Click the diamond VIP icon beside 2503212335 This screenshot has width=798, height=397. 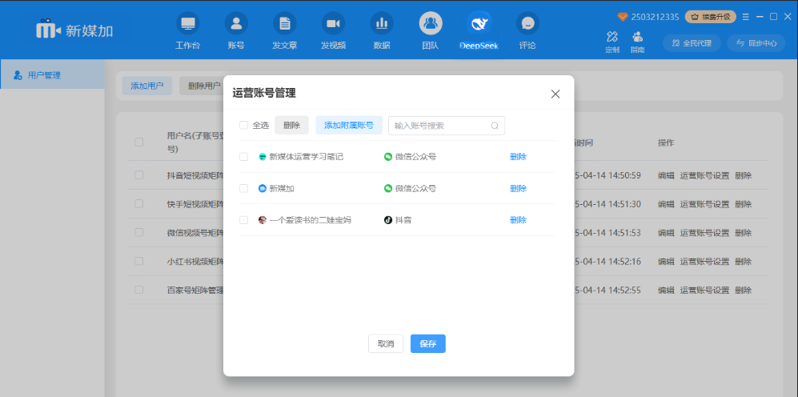click(623, 17)
